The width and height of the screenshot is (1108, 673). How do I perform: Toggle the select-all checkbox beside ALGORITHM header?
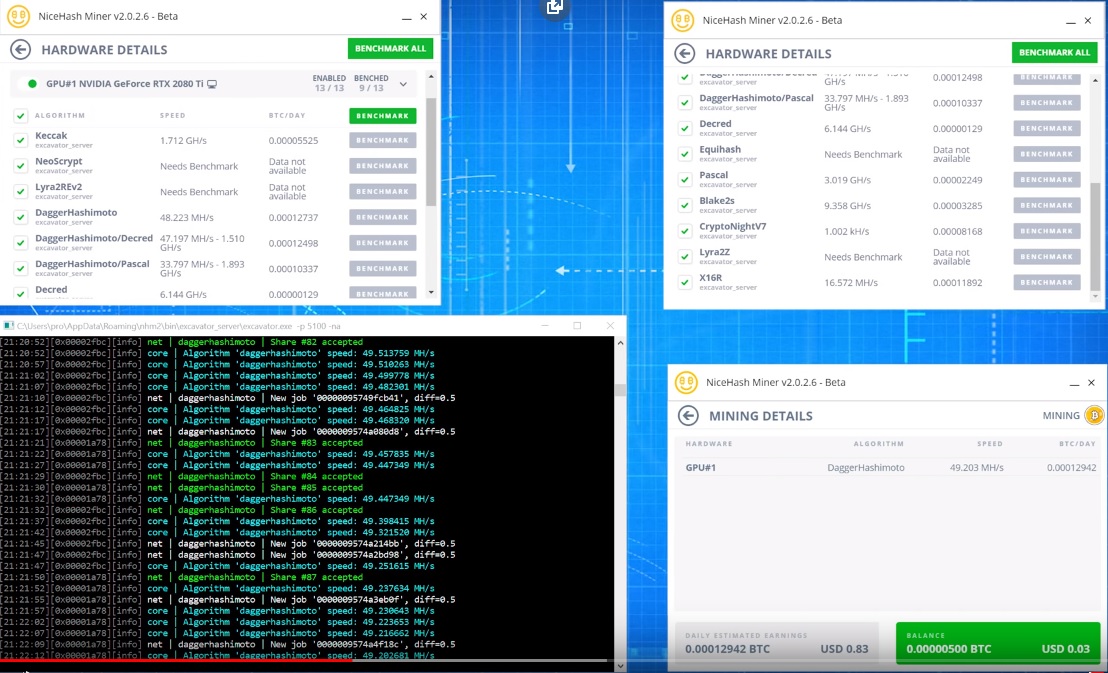tap(20, 115)
